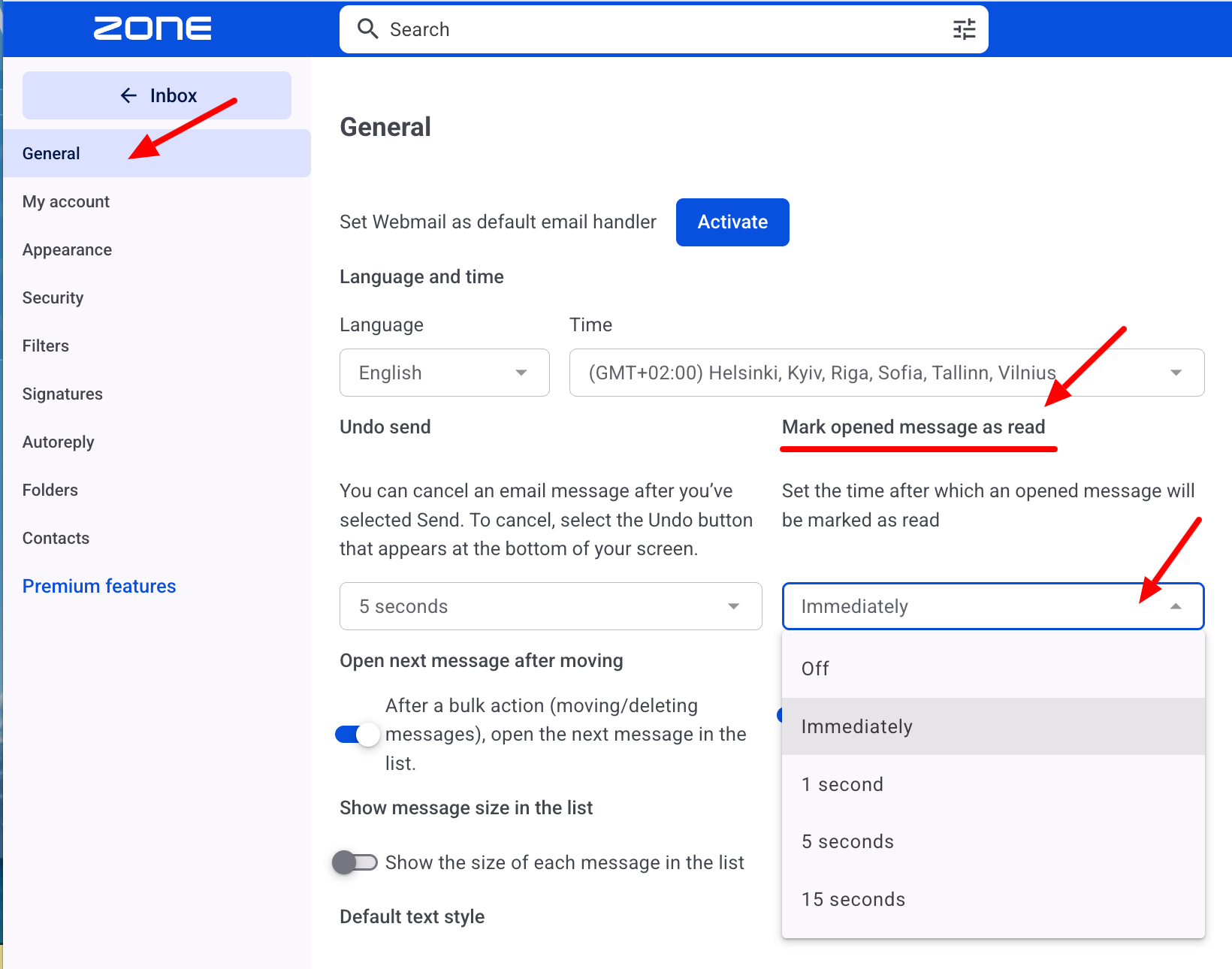The height and width of the screenshot is (969, 1232).
Task: Go to Security settings
Action: pyautogui.click(x=53, y=297)
